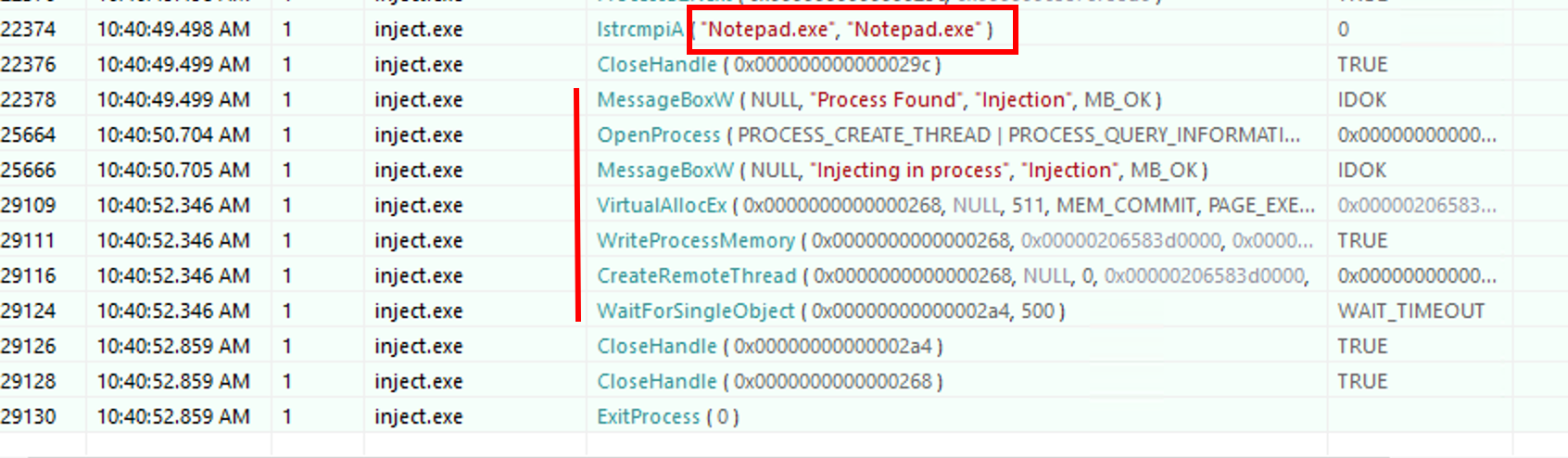The image size is (1568, 458).
Task: Click row number 29109 in the first column
Action: click(x=29, y=206)
